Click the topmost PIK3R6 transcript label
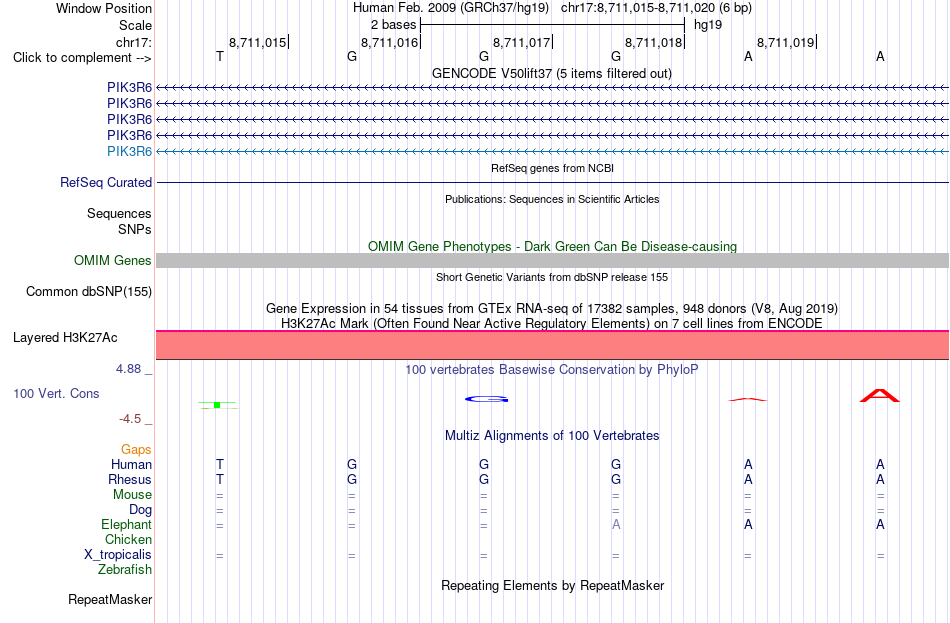 [129, 88]
